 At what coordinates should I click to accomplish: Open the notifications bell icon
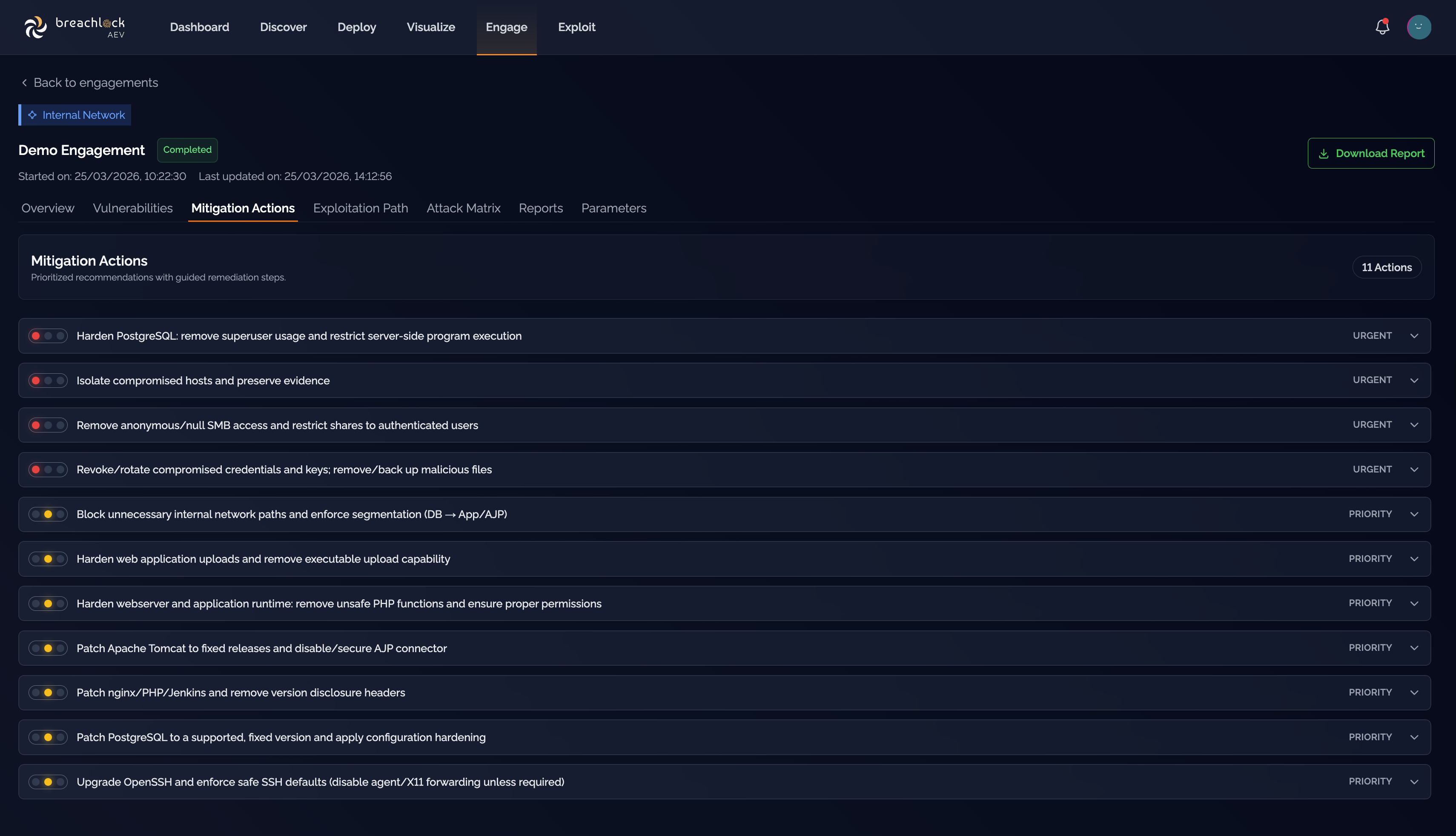pyautogui.click(x=1382, y=27)
